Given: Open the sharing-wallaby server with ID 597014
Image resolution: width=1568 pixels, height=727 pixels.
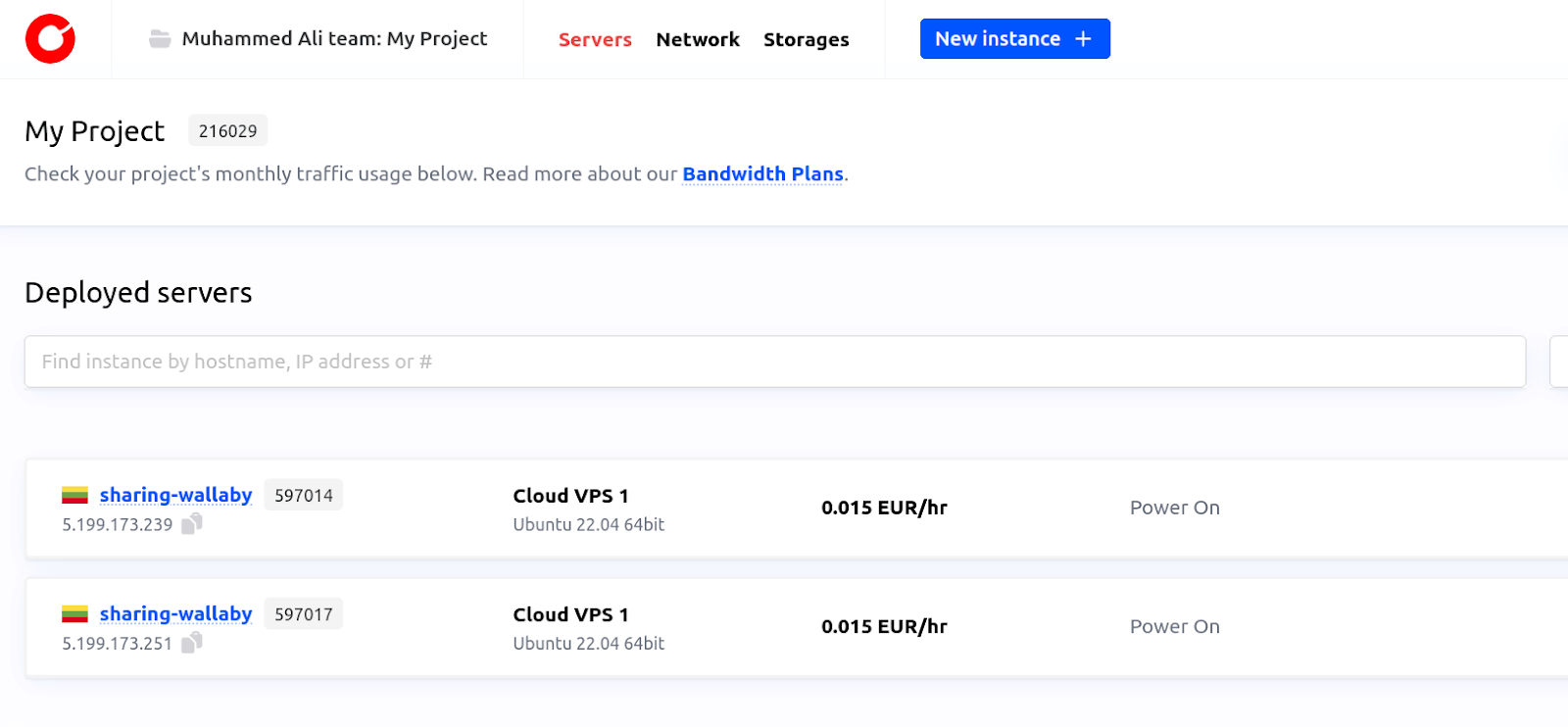Looking at the screenshot, I should click(x=175, y=496).
